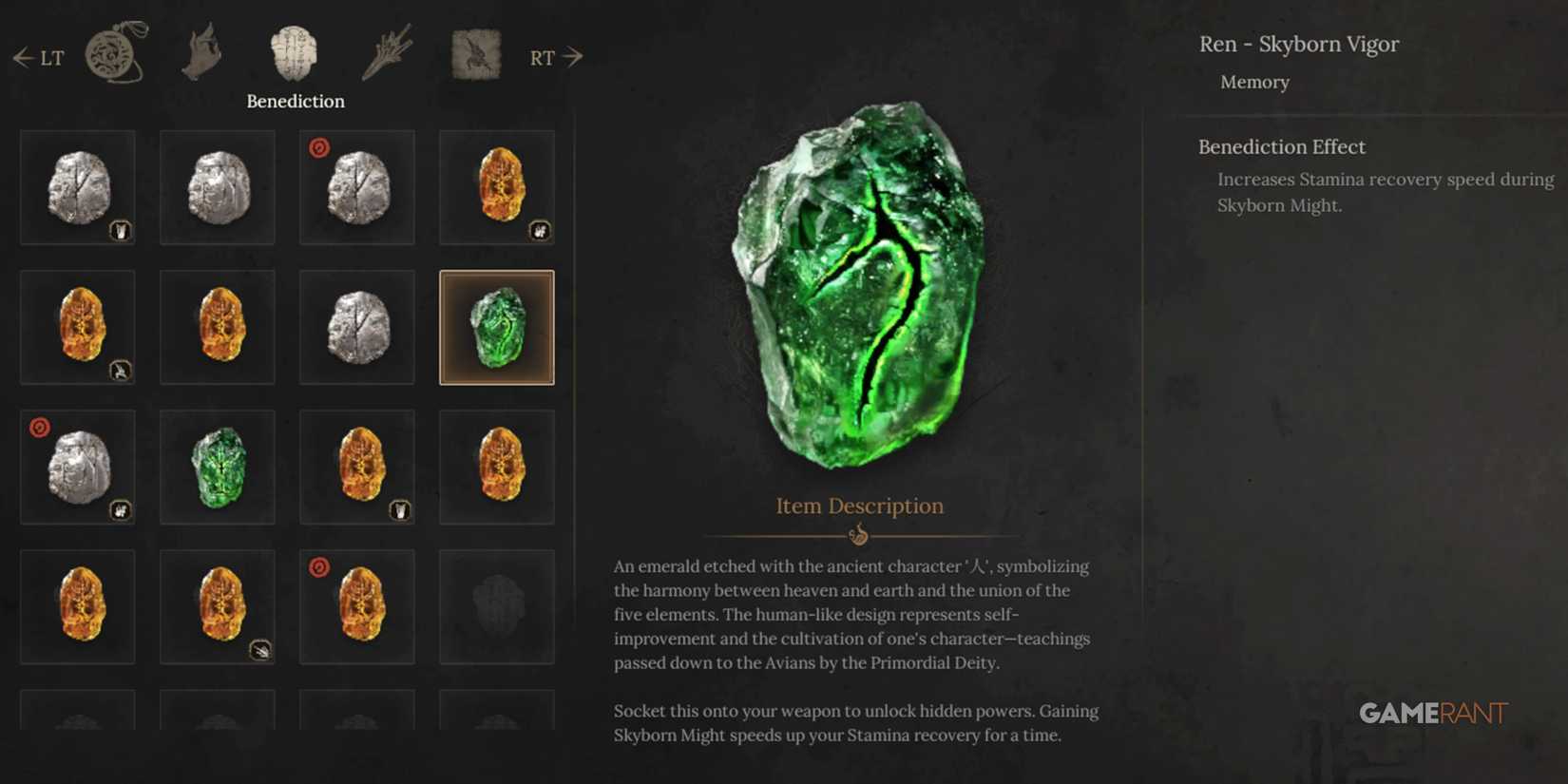Select the Benediction stone tab icon
Viewport: 1568px width, 784px height.
point(294,53)
